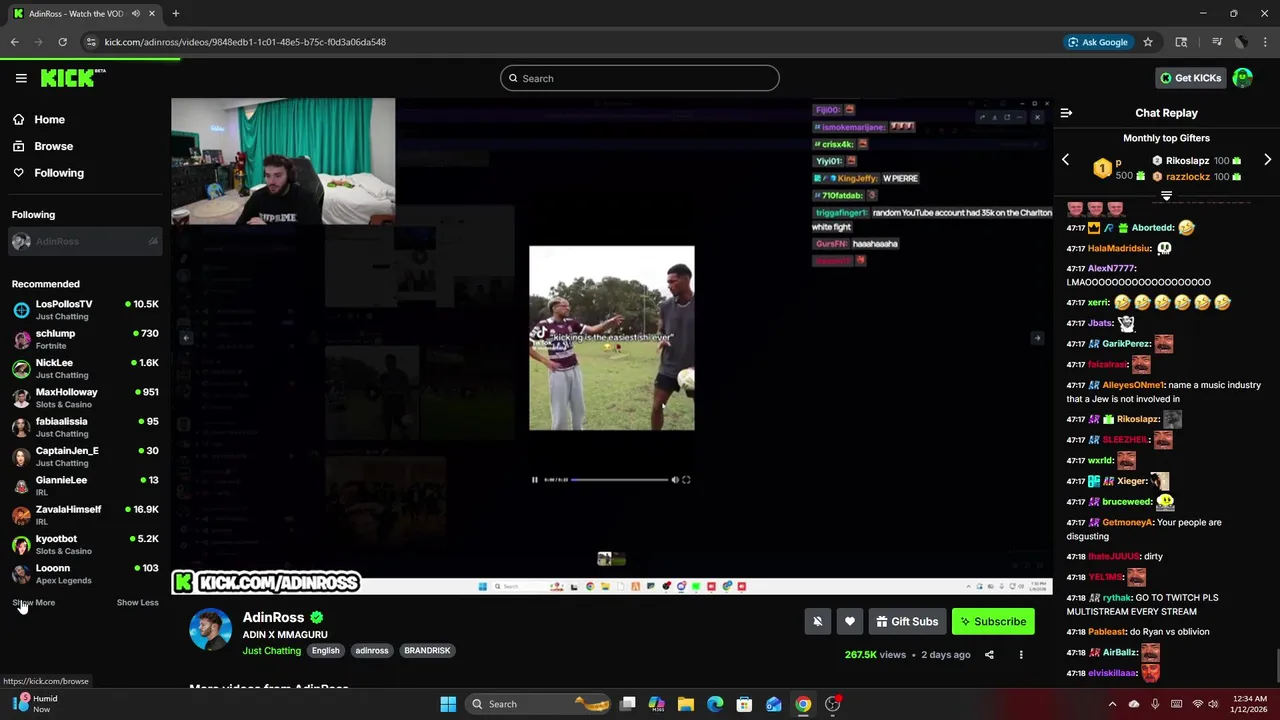The image size is (1280, 720).
Task: Click AdinRoss channel avatar below video
Action: (x=210, y=629)
